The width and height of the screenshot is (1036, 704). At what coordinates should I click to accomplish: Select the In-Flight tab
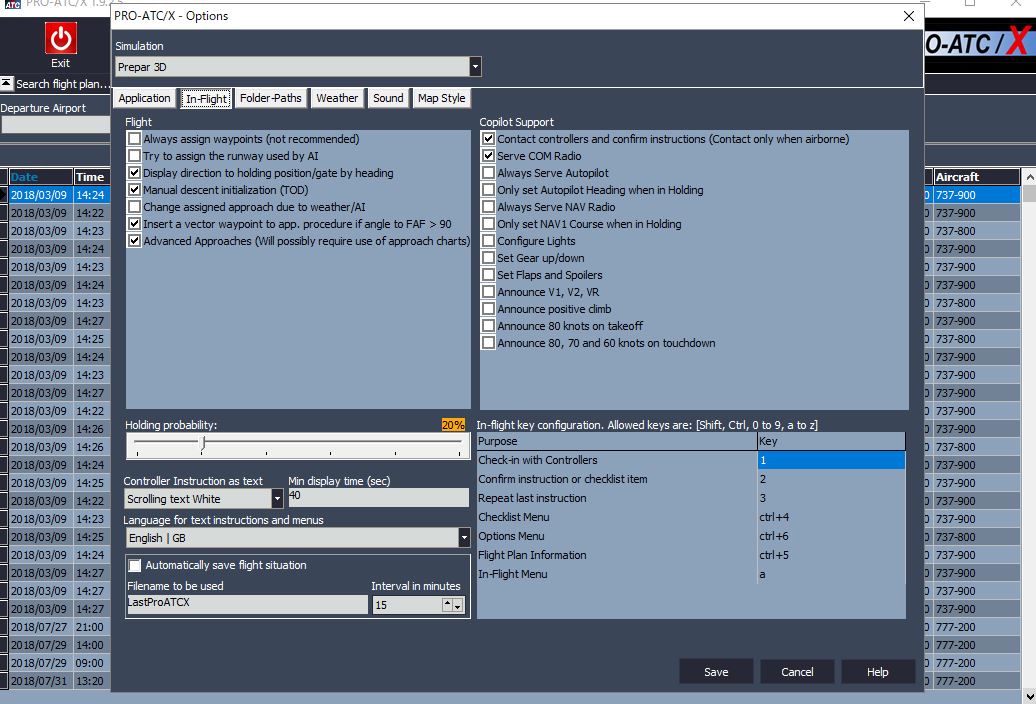pos(206,98)
